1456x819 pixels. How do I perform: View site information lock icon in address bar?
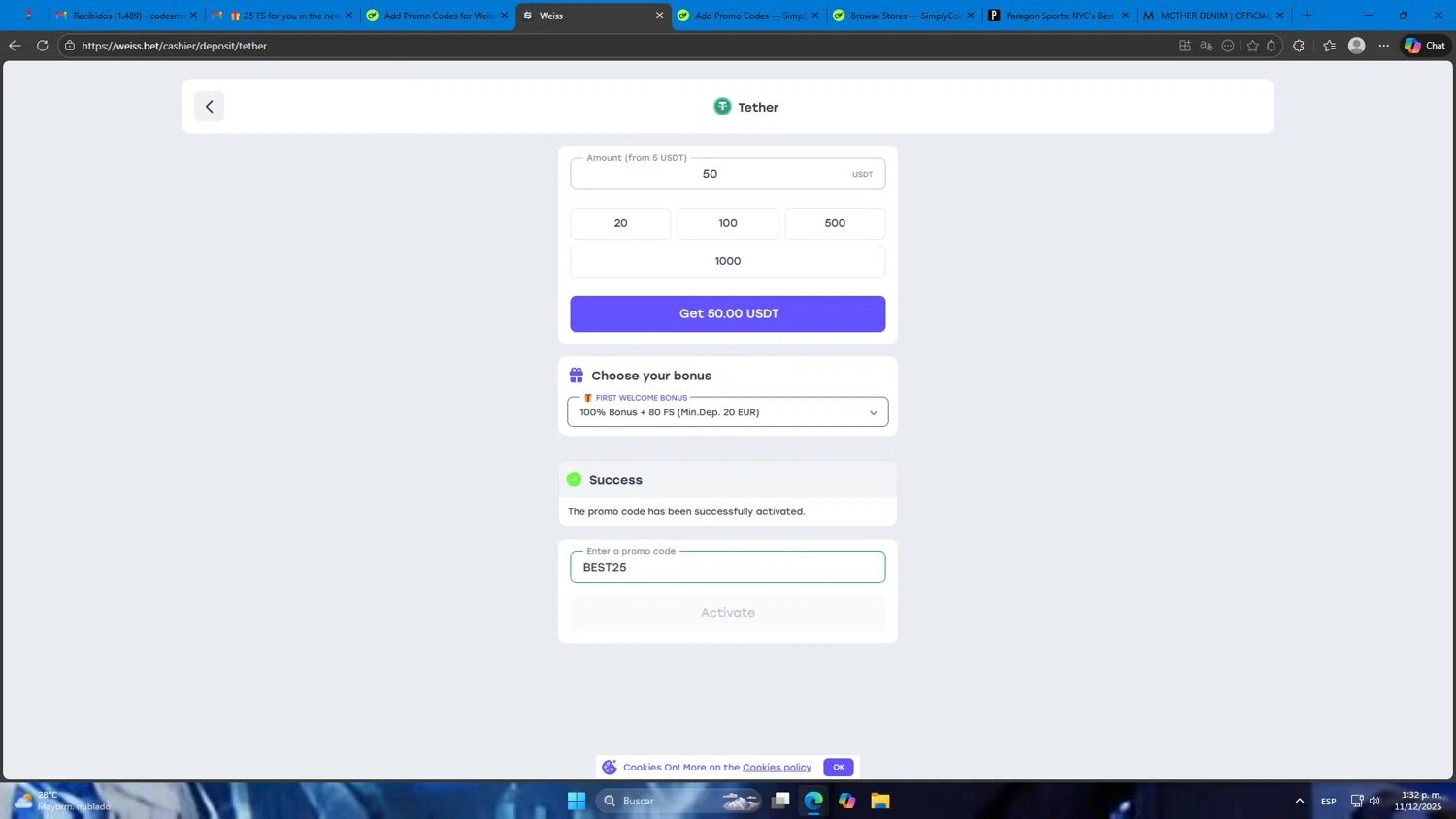pos(70,46)
